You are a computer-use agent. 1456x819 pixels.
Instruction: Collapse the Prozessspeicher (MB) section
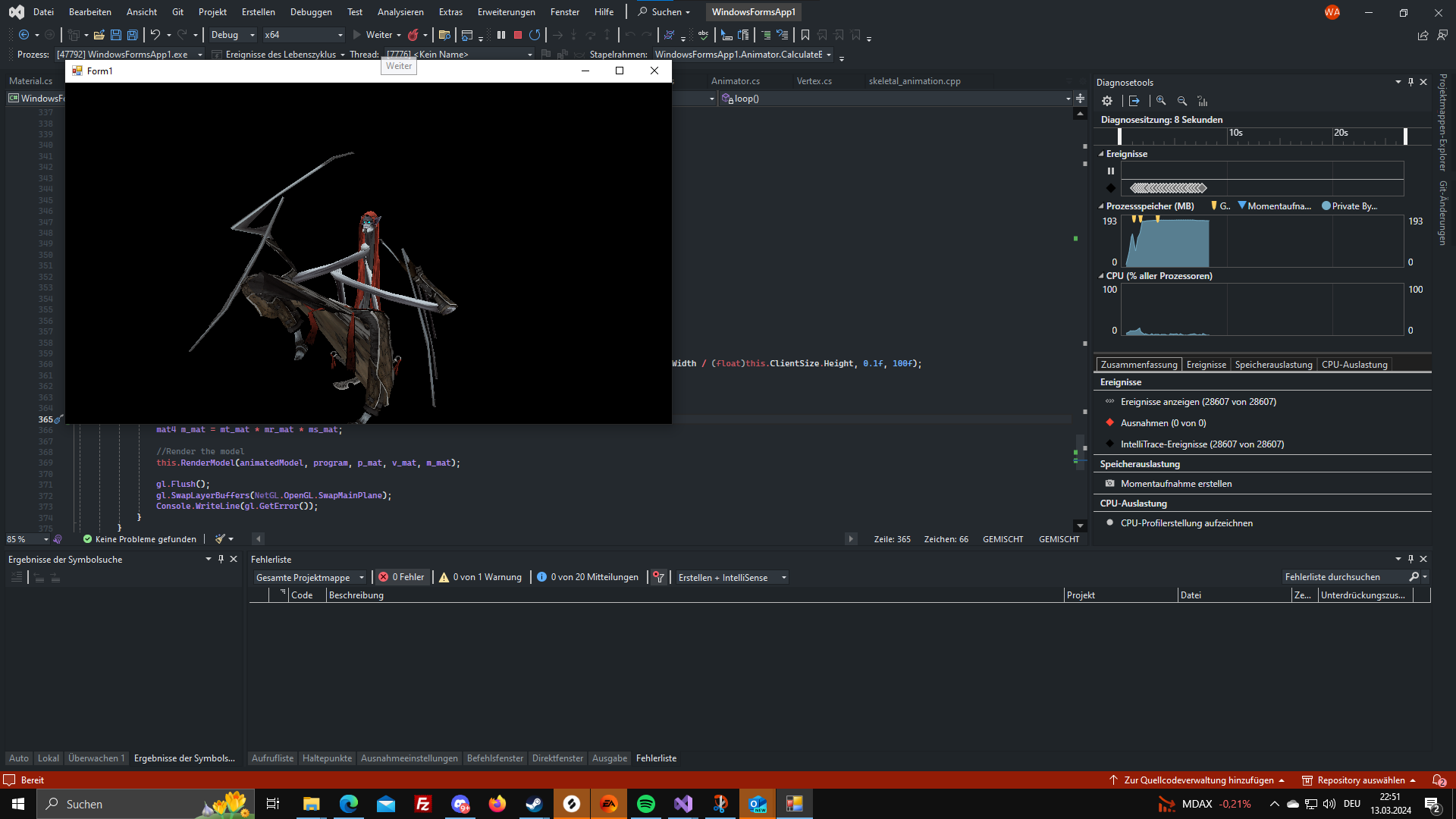click(1101, 206)
